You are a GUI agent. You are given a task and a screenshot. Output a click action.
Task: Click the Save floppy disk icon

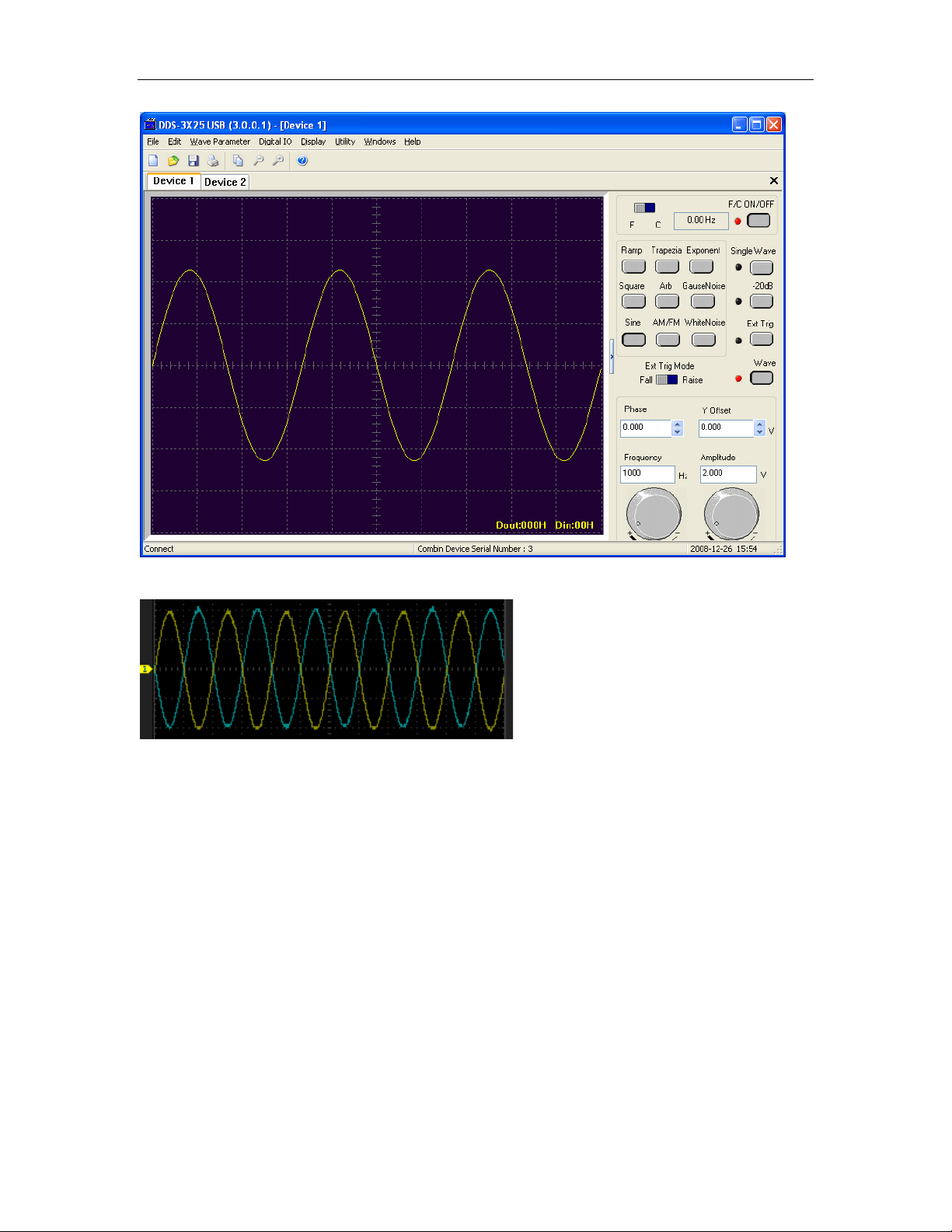point(194,161)
